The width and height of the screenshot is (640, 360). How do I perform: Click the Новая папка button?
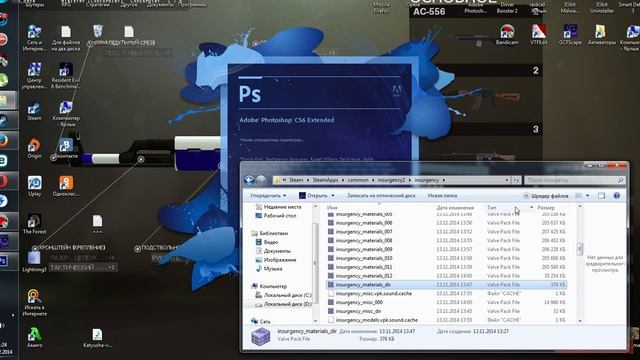click(x=442, y=196)
